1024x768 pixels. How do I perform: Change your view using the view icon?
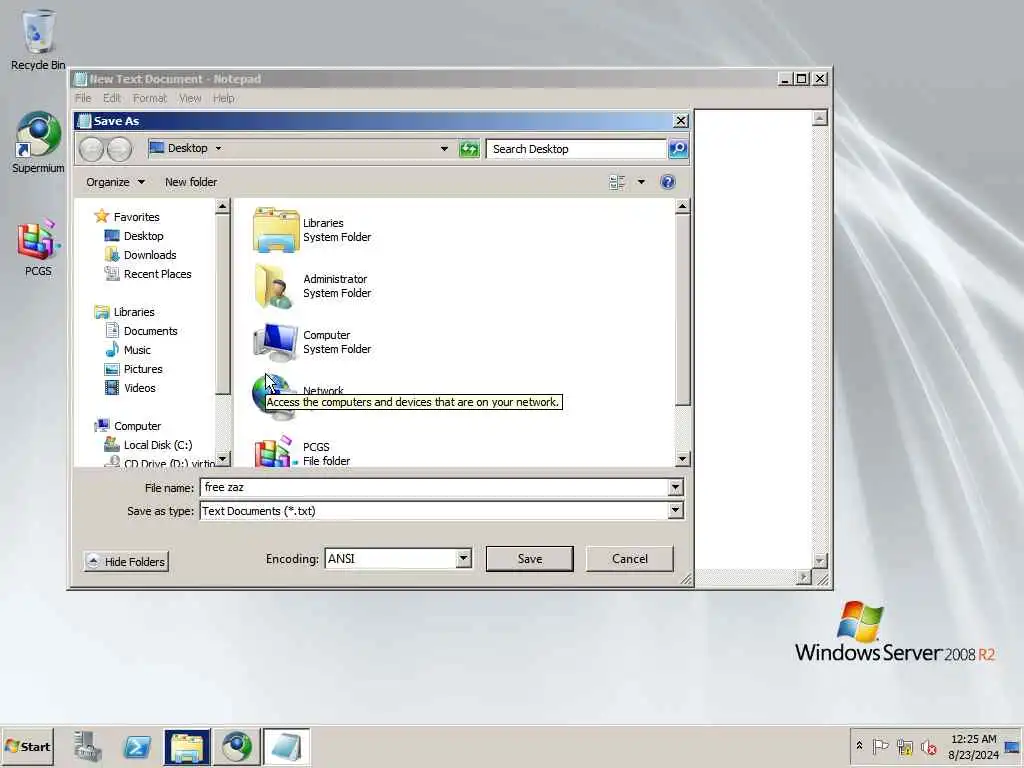(x=617, y=182)
